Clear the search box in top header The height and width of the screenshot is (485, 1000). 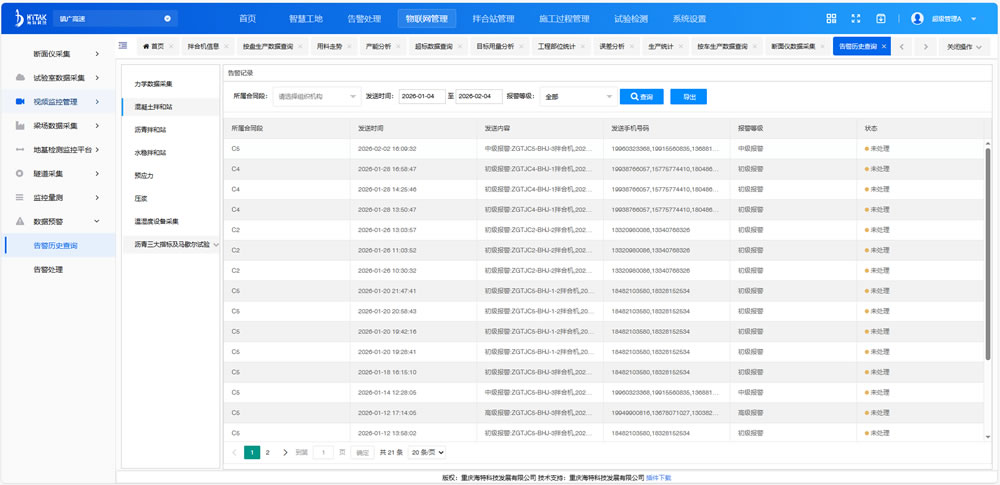pos(166,18)
